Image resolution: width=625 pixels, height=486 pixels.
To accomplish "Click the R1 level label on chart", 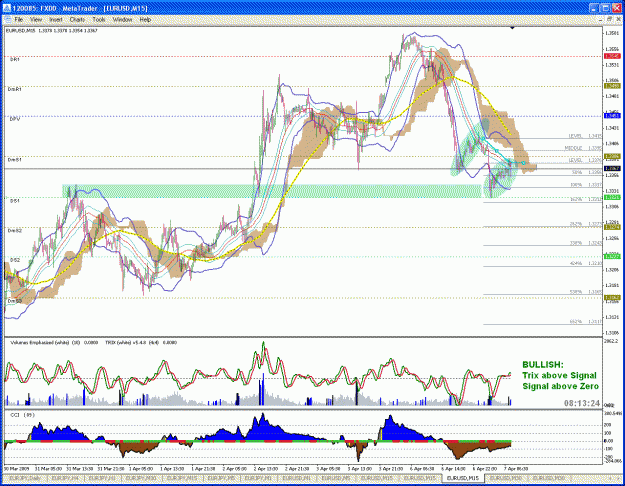I will tap(14, 59).
